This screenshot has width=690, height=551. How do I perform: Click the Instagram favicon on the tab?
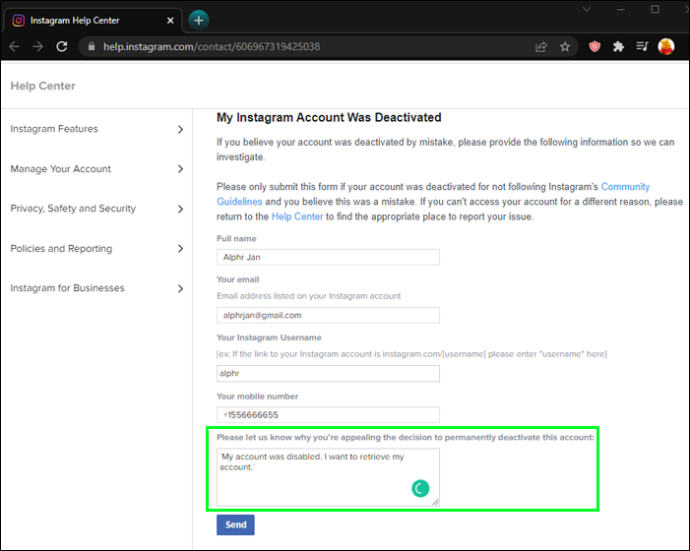point(18,21)
